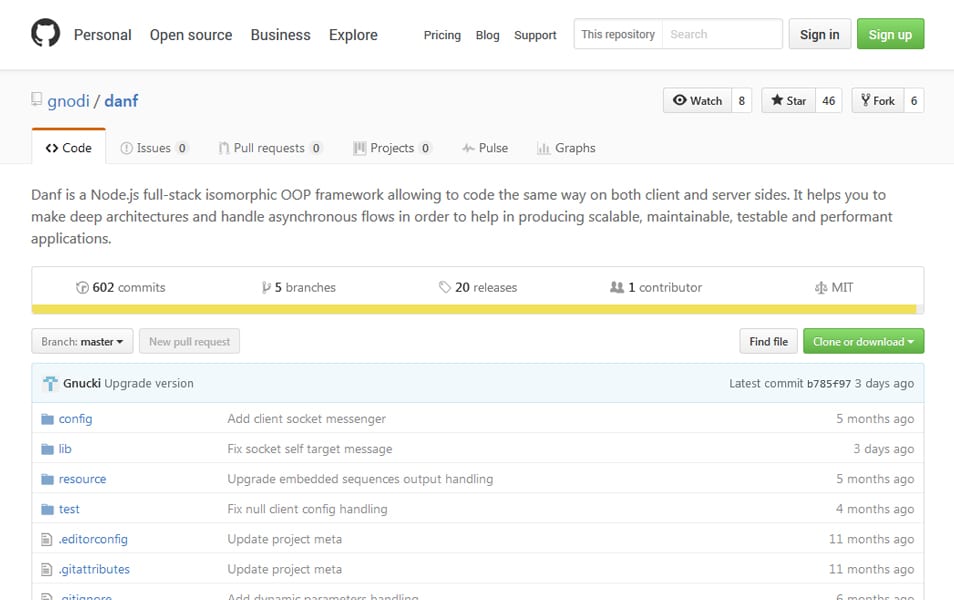Open the gnodi owner link
The height and width of the screenshot is (600, 954).
[x=68, y=100]
